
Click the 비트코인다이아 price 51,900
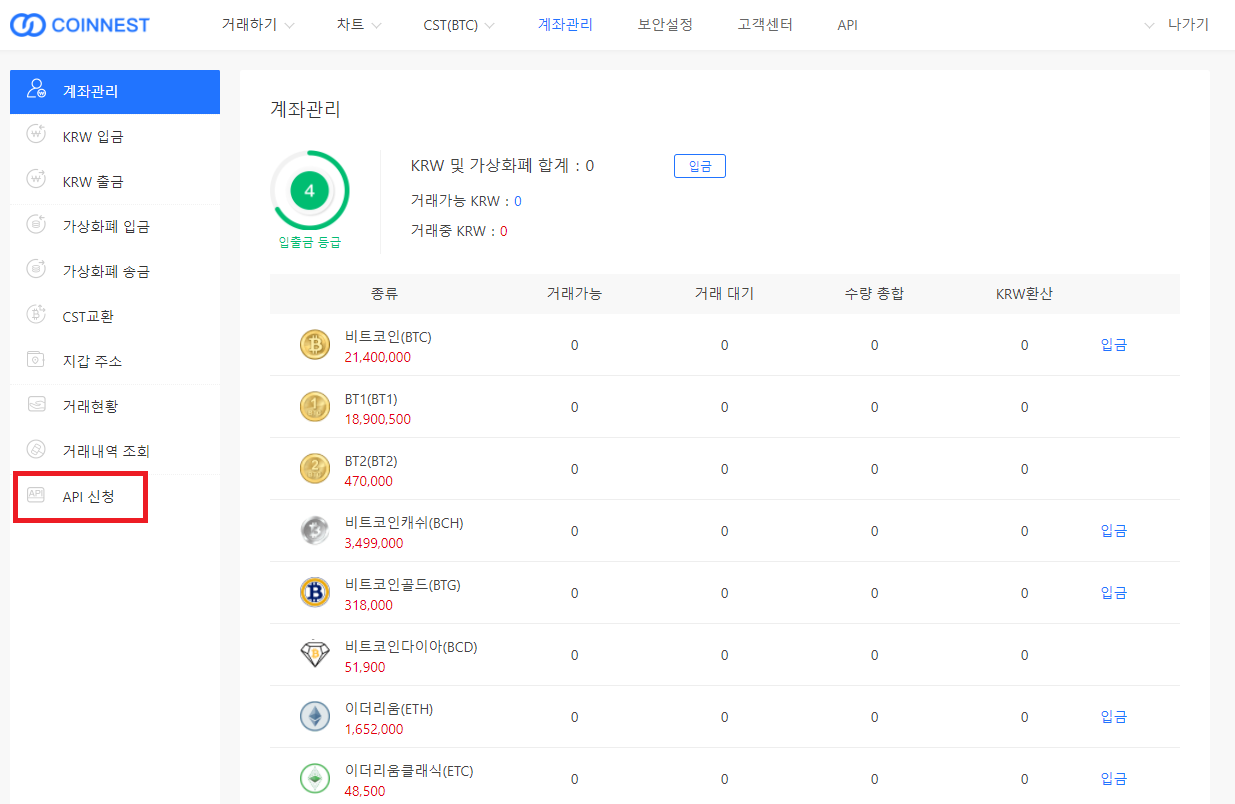[365, 667]
